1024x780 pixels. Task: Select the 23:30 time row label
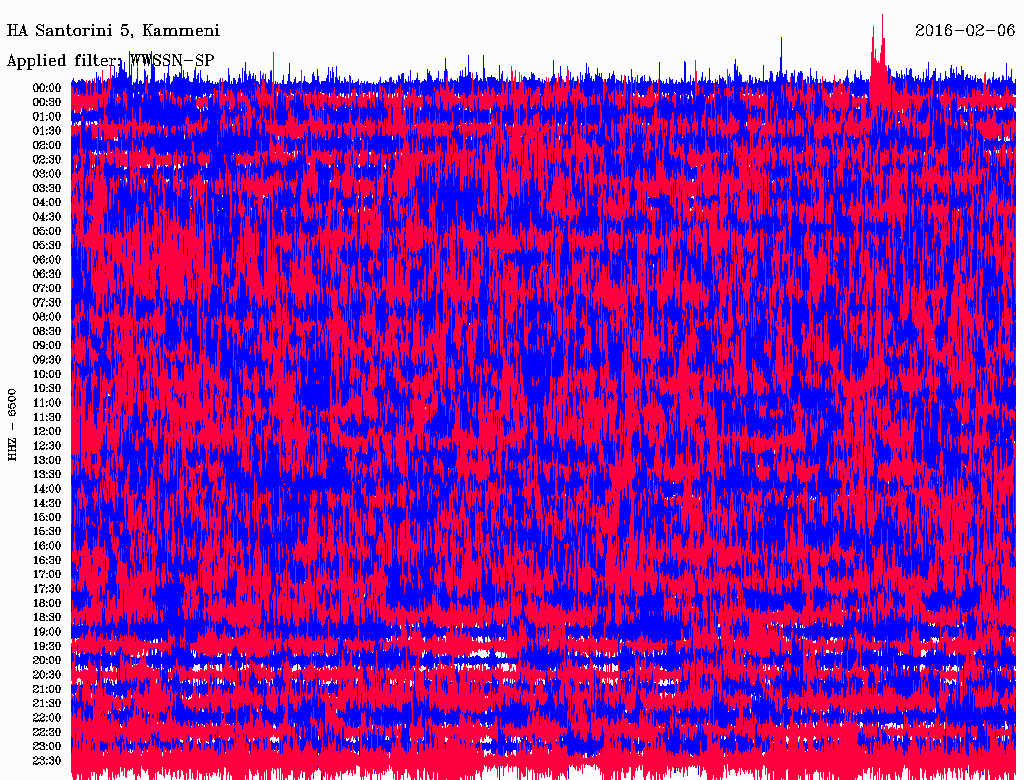pyautogui.click(x=46, y=760)
